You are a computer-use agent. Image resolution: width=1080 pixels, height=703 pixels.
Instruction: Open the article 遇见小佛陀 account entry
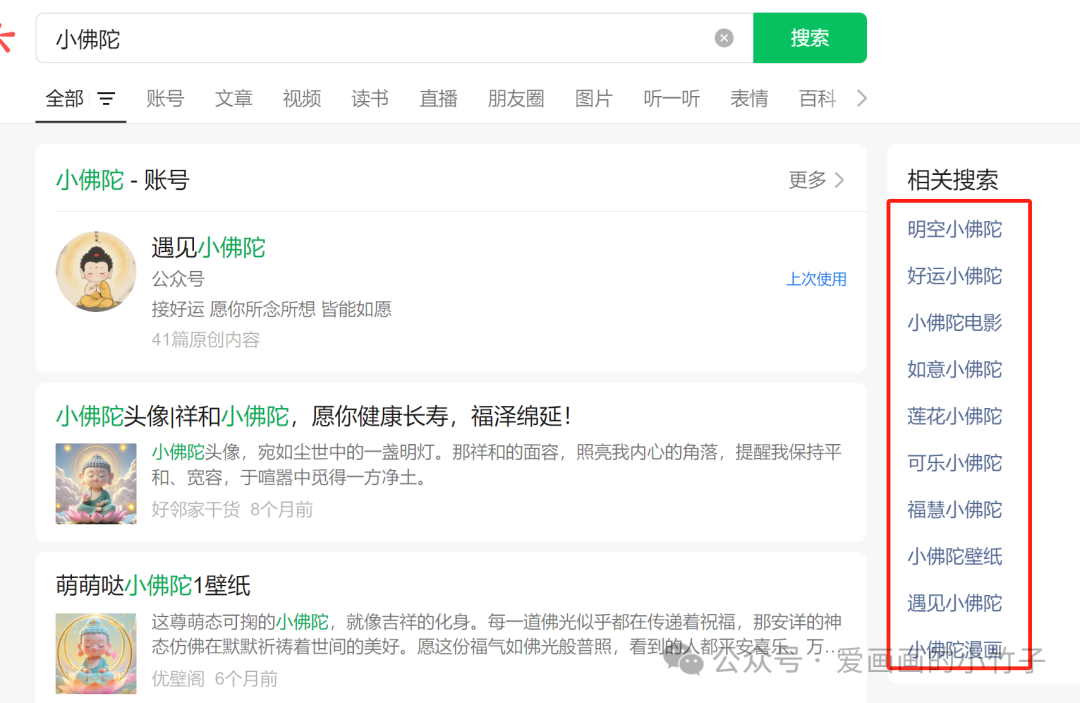click(208, 247)
